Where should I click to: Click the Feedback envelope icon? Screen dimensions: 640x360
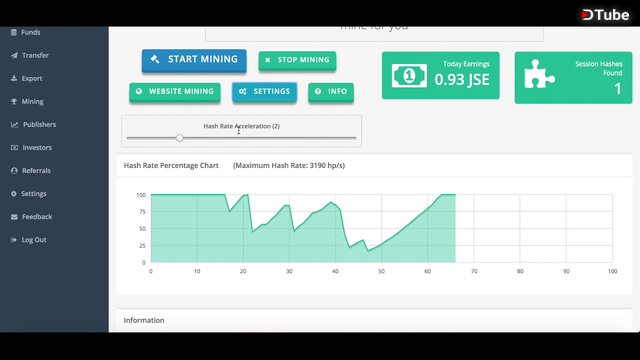(14, 217)
